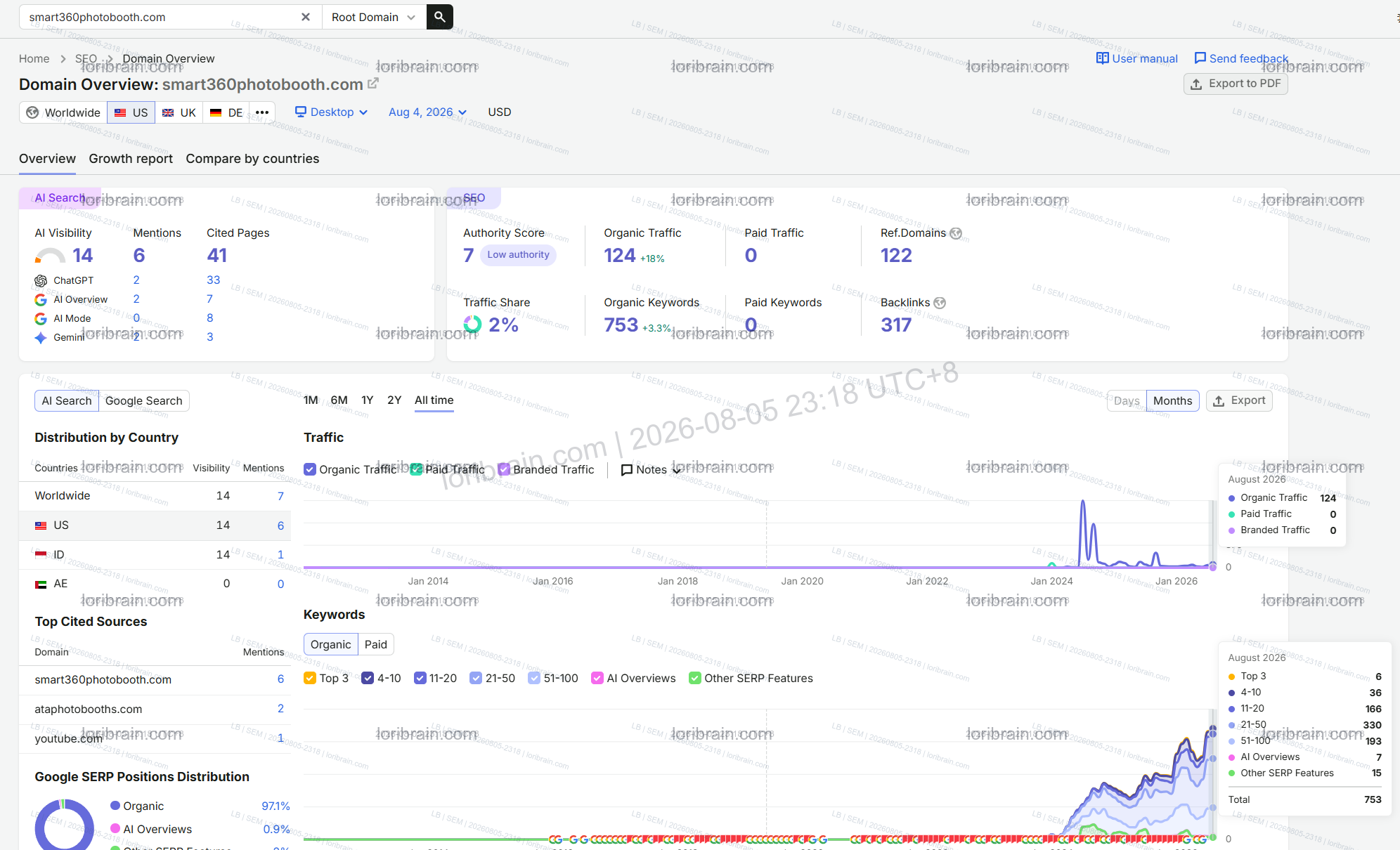Toggle the Branded Traffic checkbox
1400x850 pixels.
(x=504, y=469)
